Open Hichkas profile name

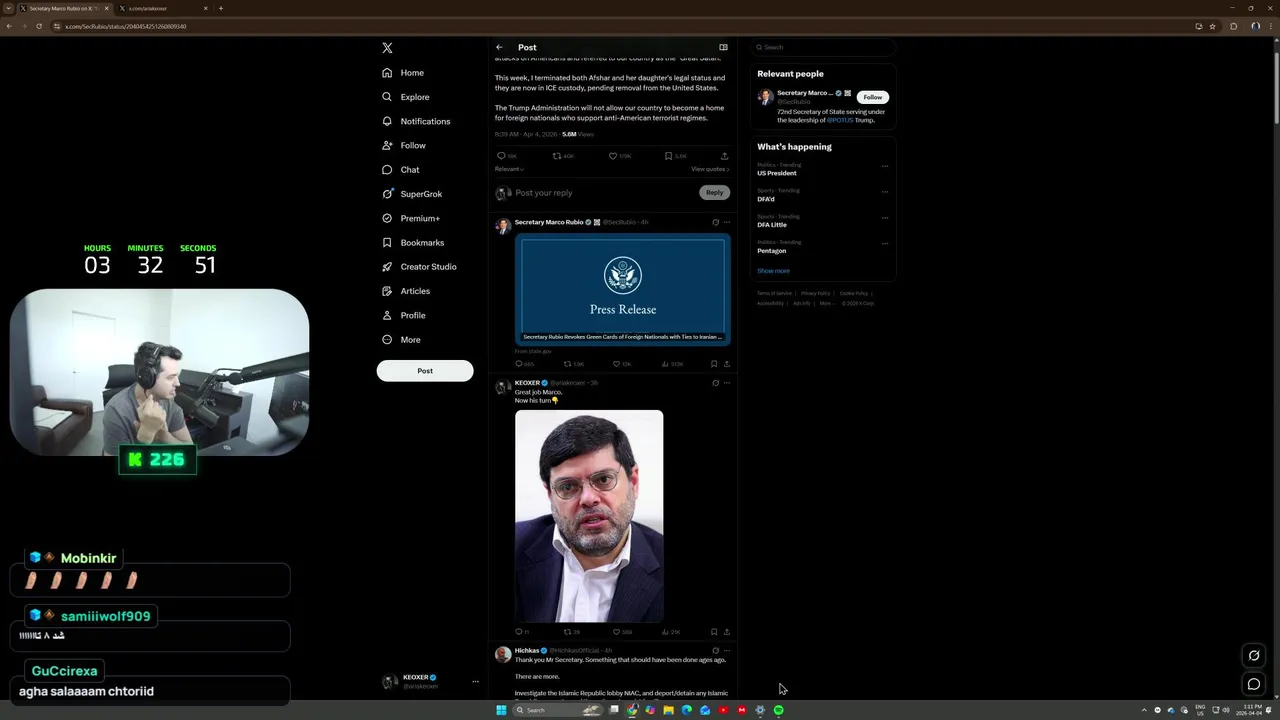coord(527,651)
